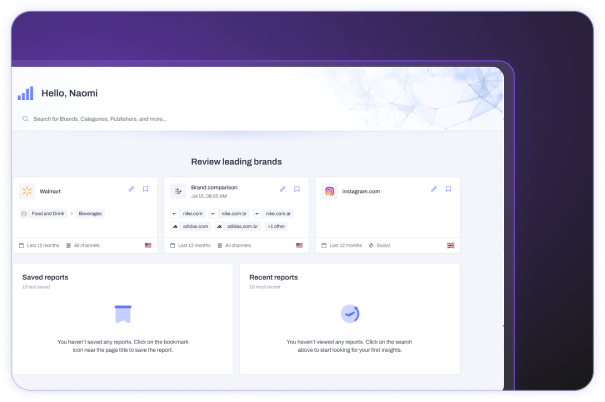Click the UK flag on instagram.com card

(x=450, y=245)
